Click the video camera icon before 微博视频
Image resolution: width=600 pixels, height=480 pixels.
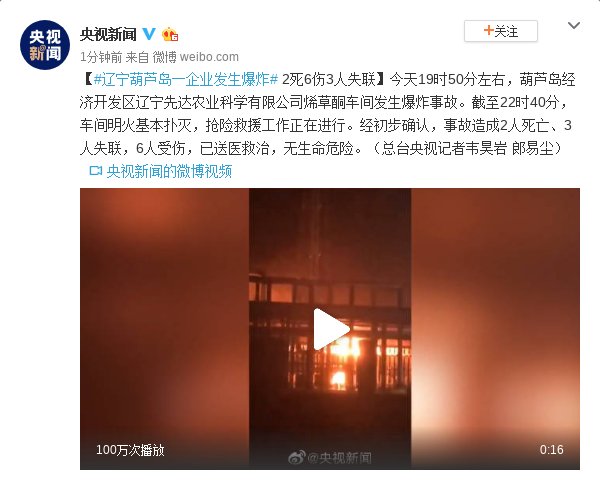tap(96, 171)
